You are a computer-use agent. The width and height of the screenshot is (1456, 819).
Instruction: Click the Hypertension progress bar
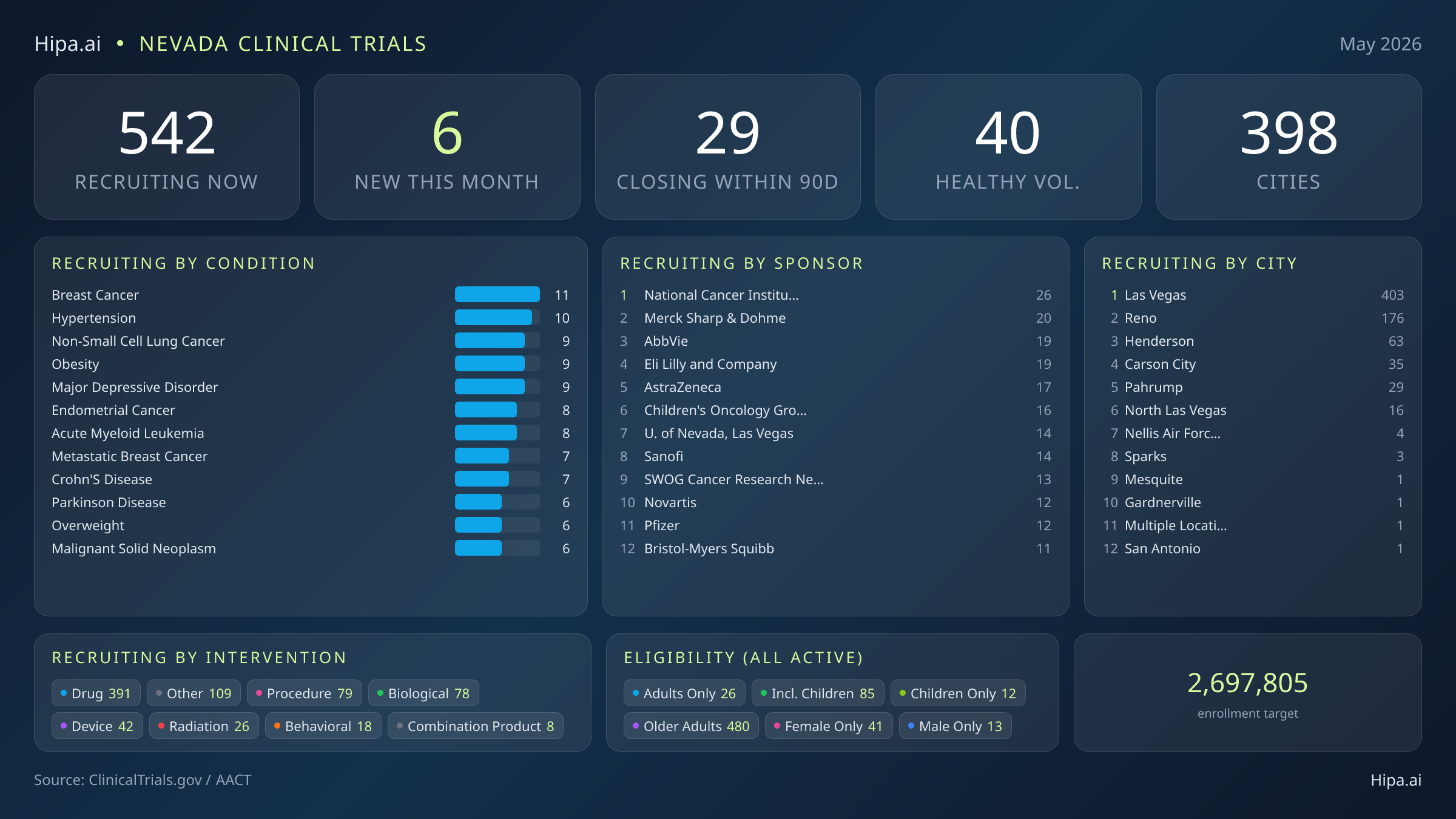click(x=497, y=317)
